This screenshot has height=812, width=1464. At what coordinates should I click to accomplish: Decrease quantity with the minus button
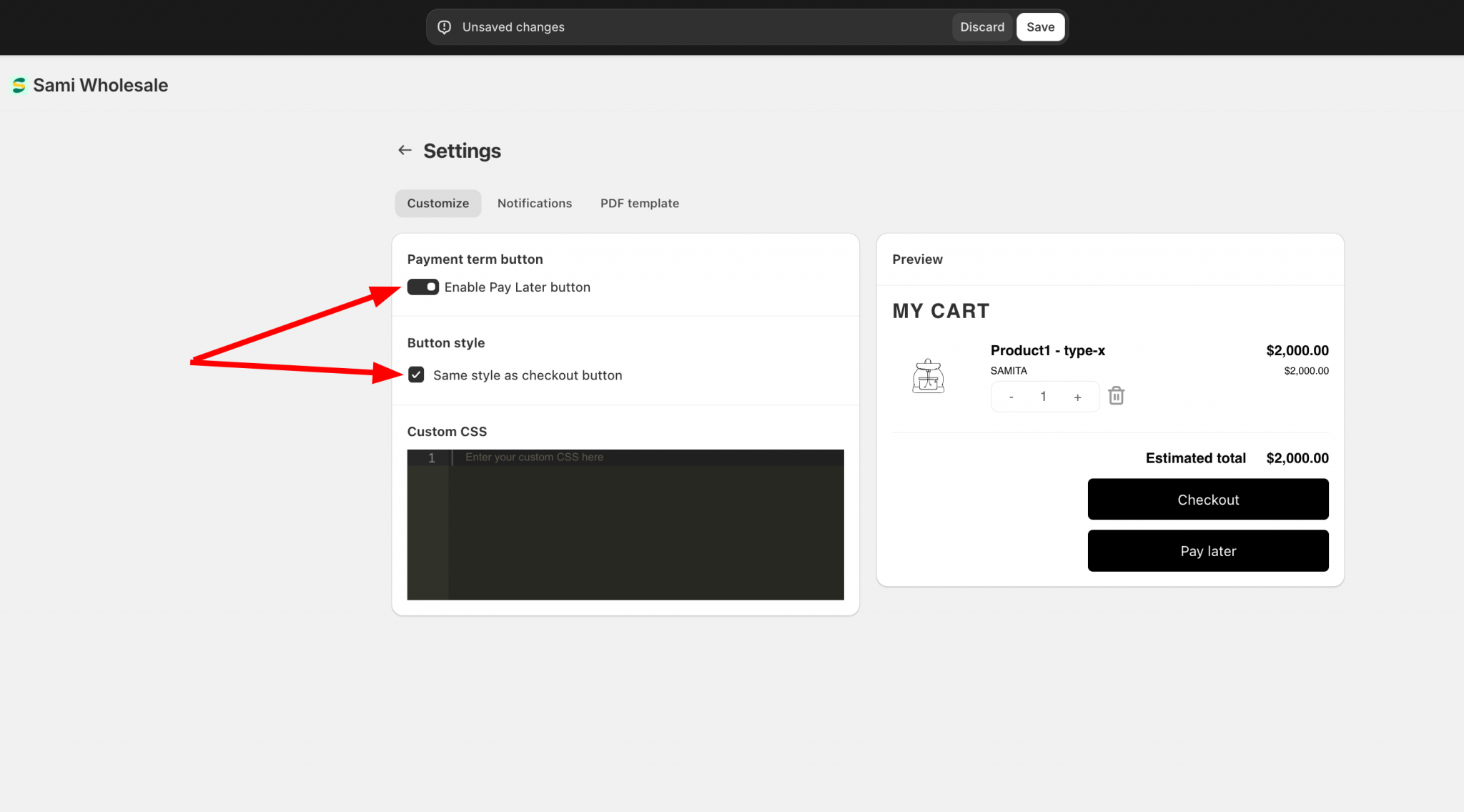click(x=1011, y=397)
